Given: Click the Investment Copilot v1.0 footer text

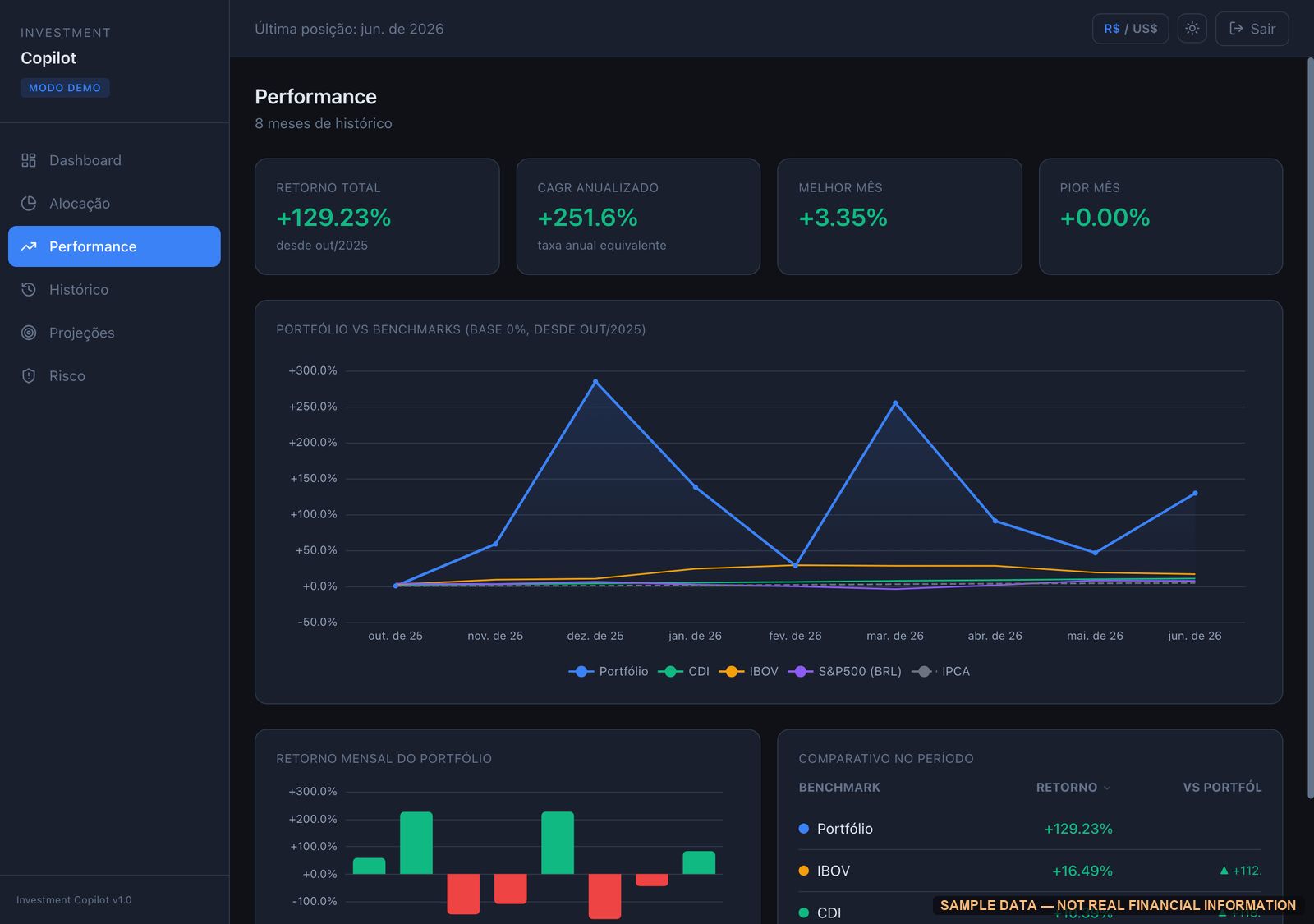Looking at the screenshot, I should coord(74,900).
